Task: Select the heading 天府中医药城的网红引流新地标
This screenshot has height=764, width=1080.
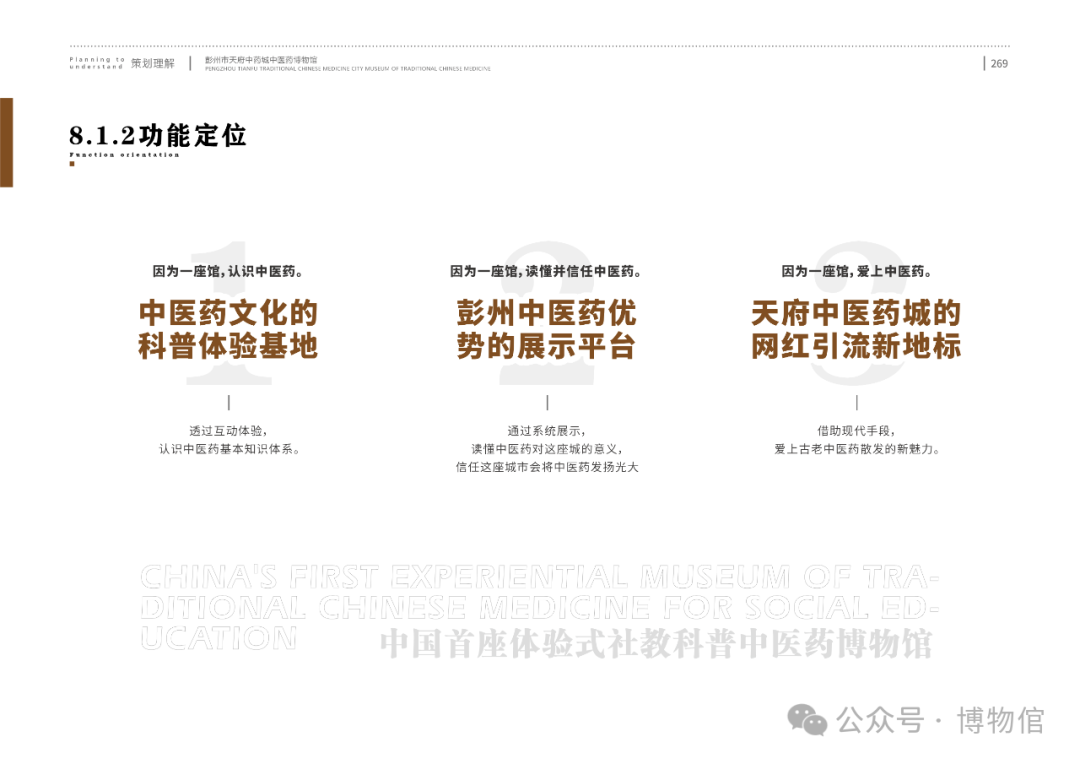Action: 856,329
